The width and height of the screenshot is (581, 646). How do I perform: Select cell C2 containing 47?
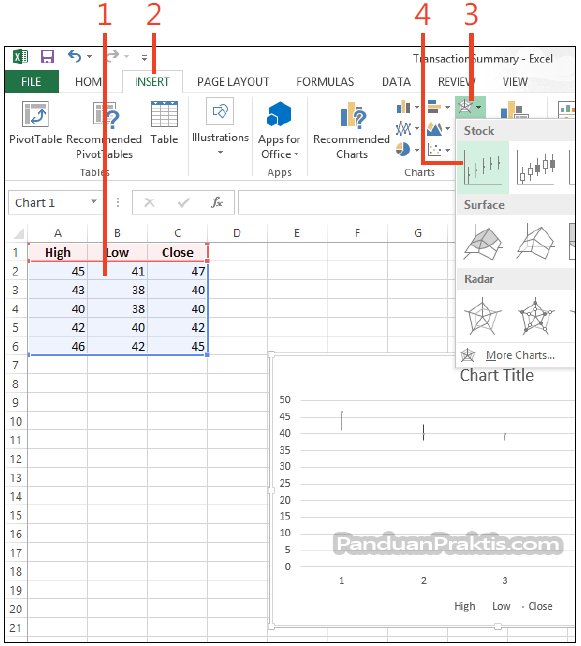pyautogui.click(x=178, y=271)
